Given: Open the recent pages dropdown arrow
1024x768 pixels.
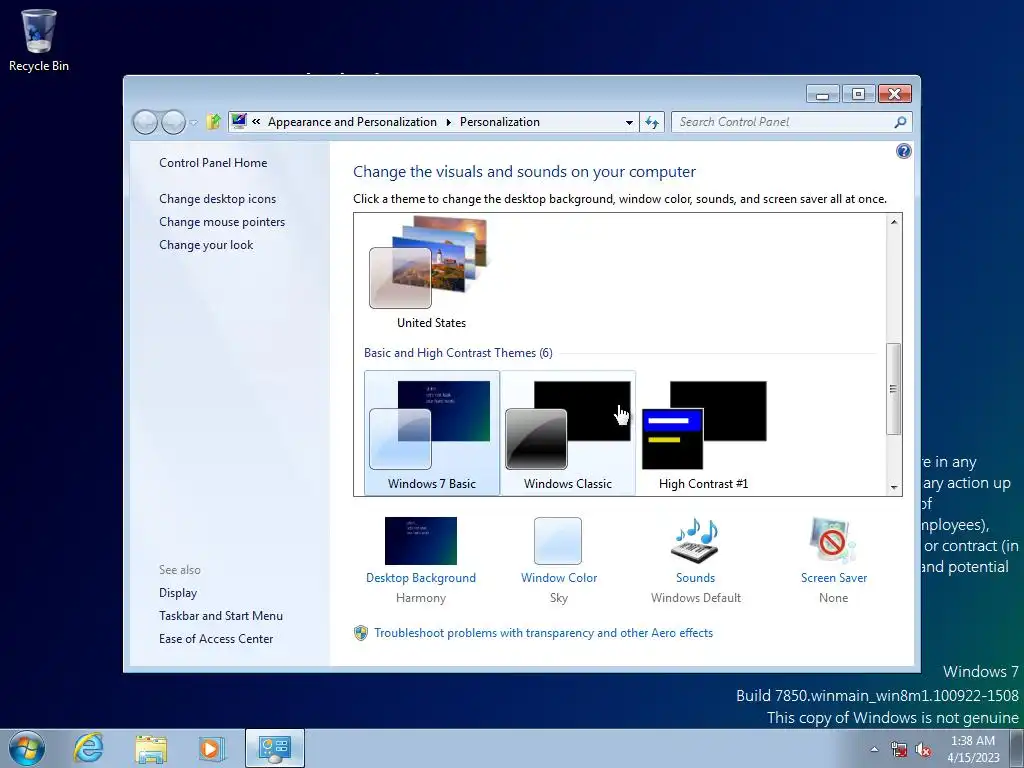Looking at the screenshot, I should [193, 122].
